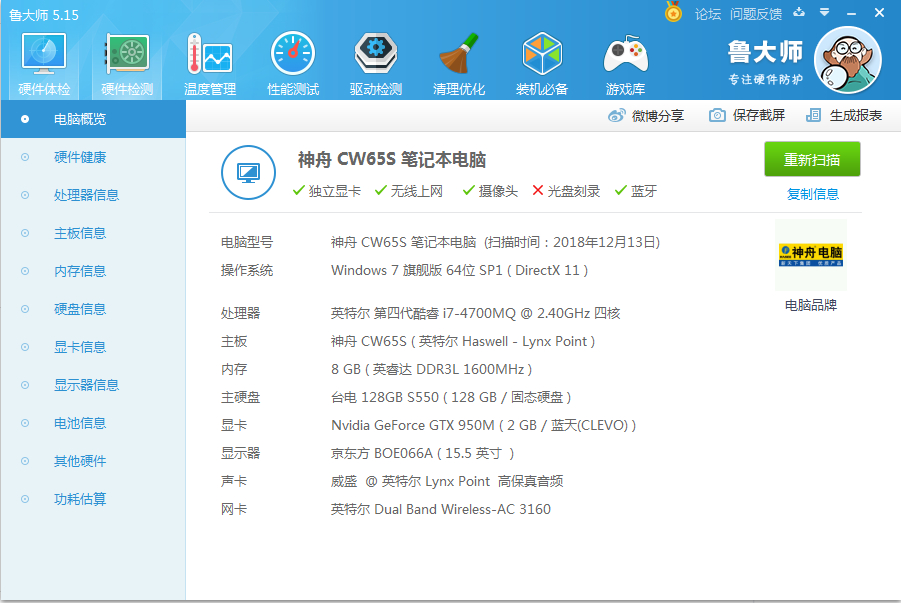Share via 微博分享 icon

click(616, 116)
